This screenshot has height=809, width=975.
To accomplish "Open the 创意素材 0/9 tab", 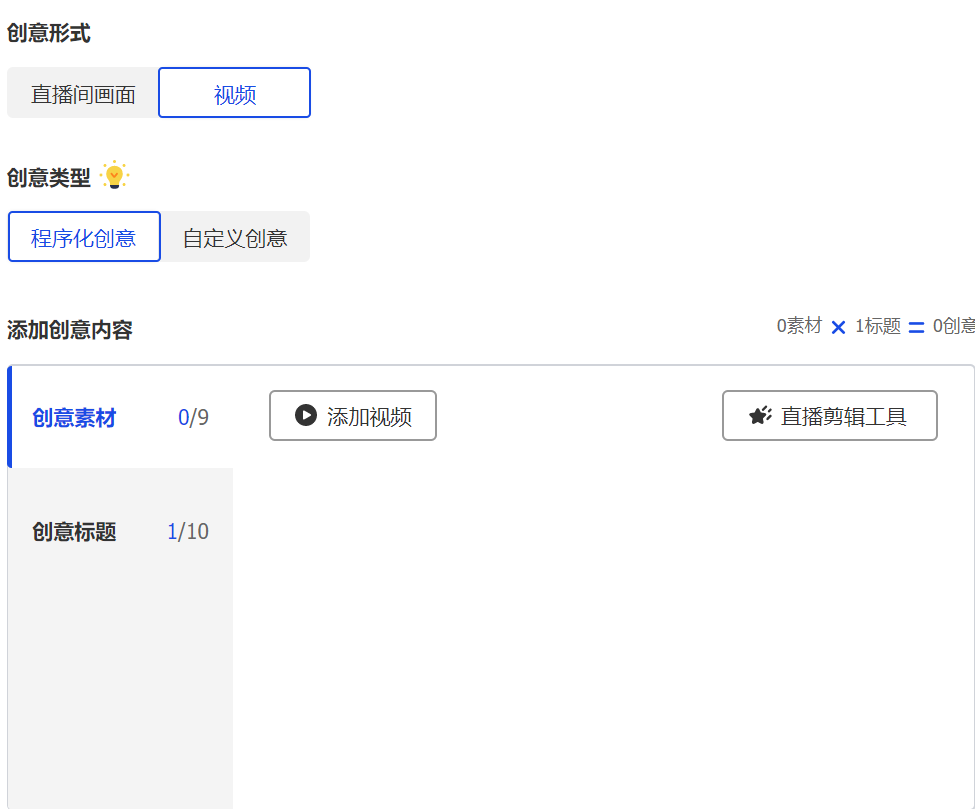I will (x=121, y=417).
